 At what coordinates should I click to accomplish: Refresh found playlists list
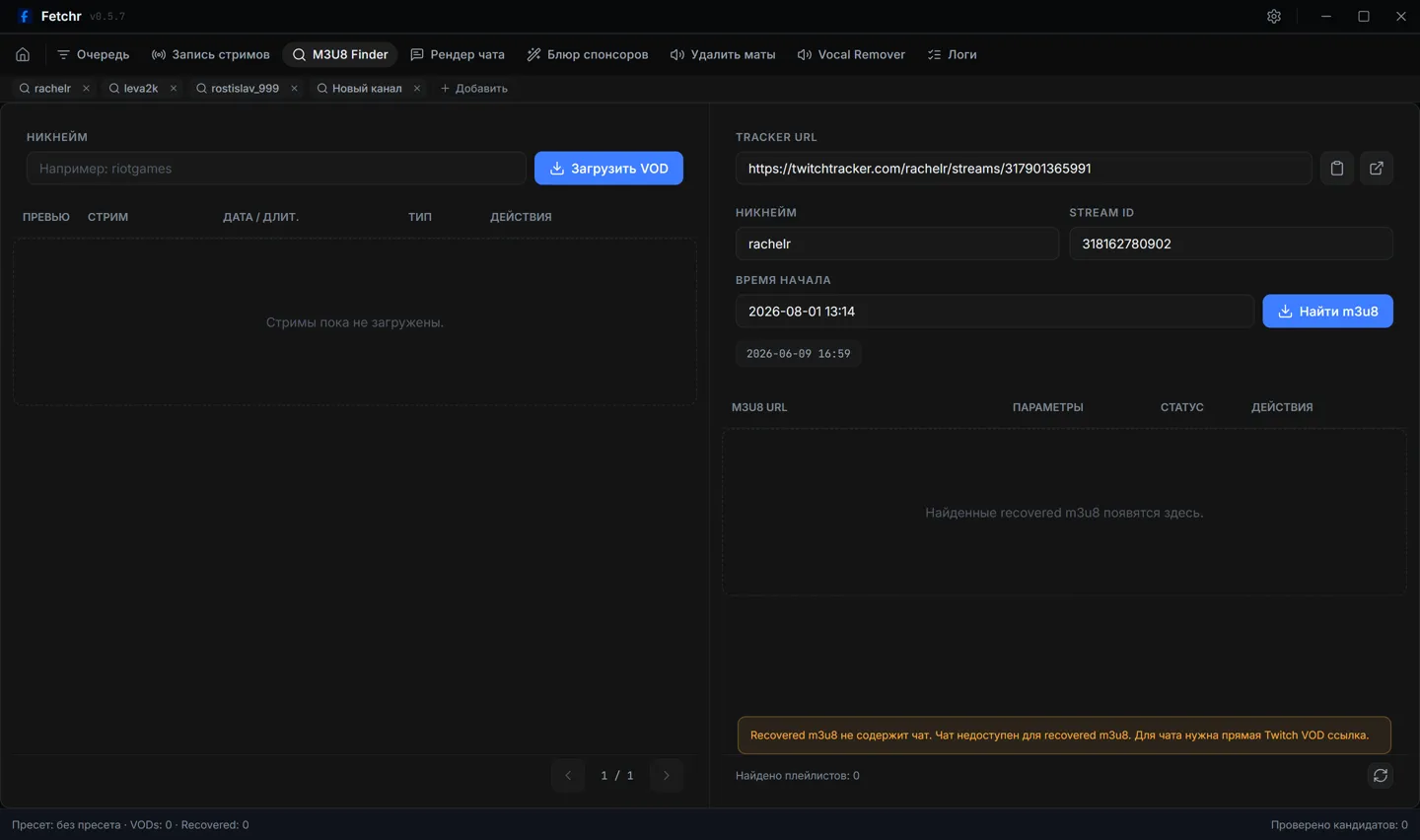point(1381,776)
